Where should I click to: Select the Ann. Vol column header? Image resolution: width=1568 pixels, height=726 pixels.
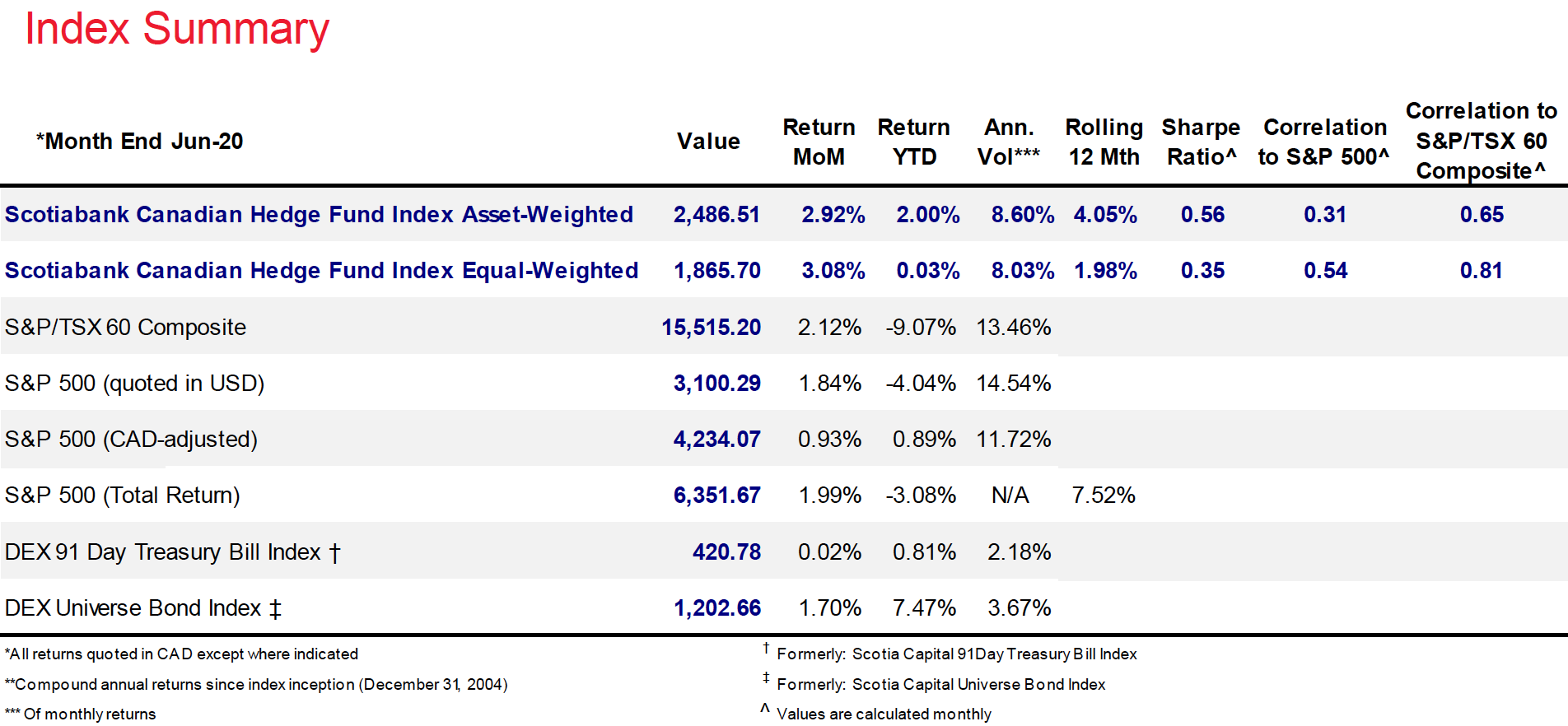(x=1009, y=142)
